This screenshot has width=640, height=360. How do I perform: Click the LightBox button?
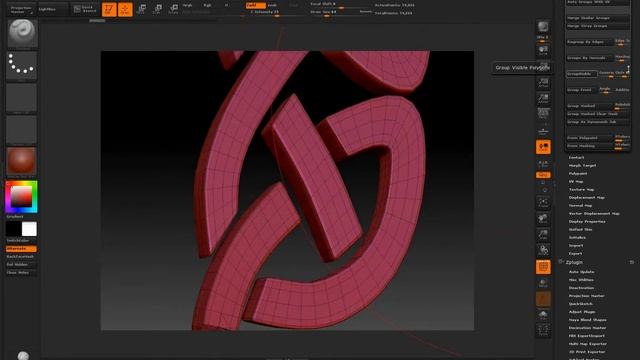(52, 9)
